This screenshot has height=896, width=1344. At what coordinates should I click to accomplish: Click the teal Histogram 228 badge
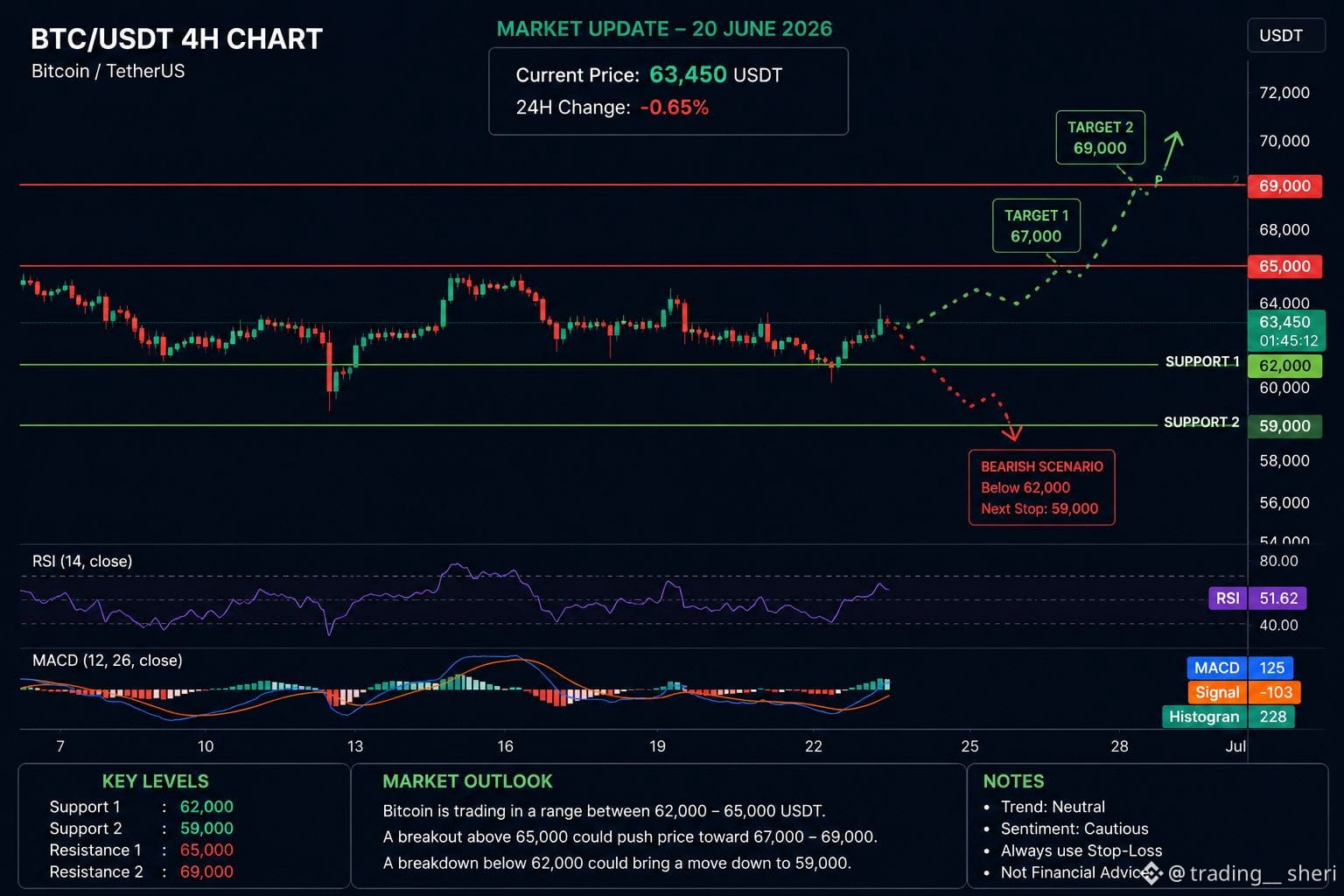[1228, 717]
